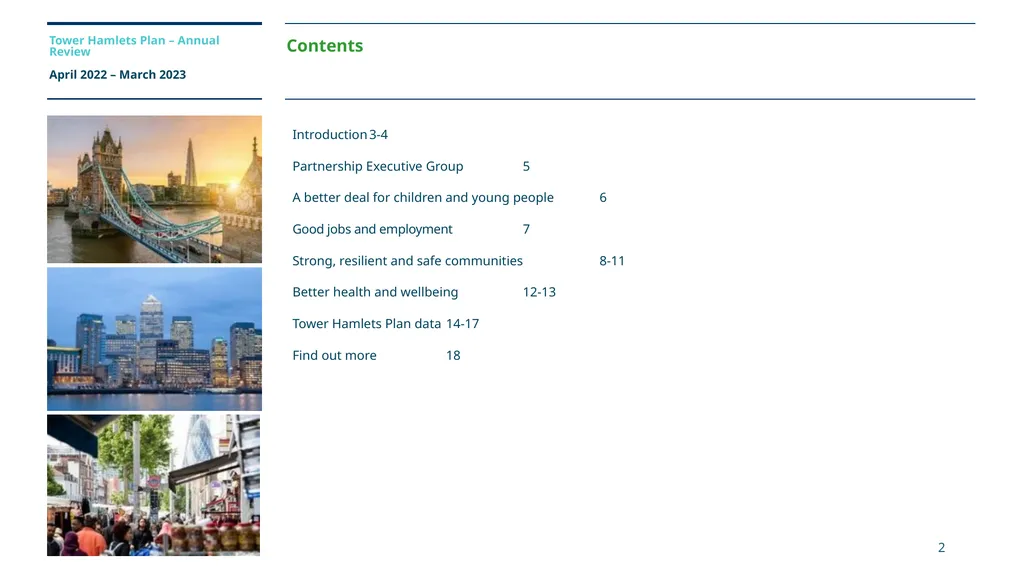The height and width of the screenshot is (575, 1024).
Task: Click page number '5' for Partnership Executive Group
Action: click(526, 167)
